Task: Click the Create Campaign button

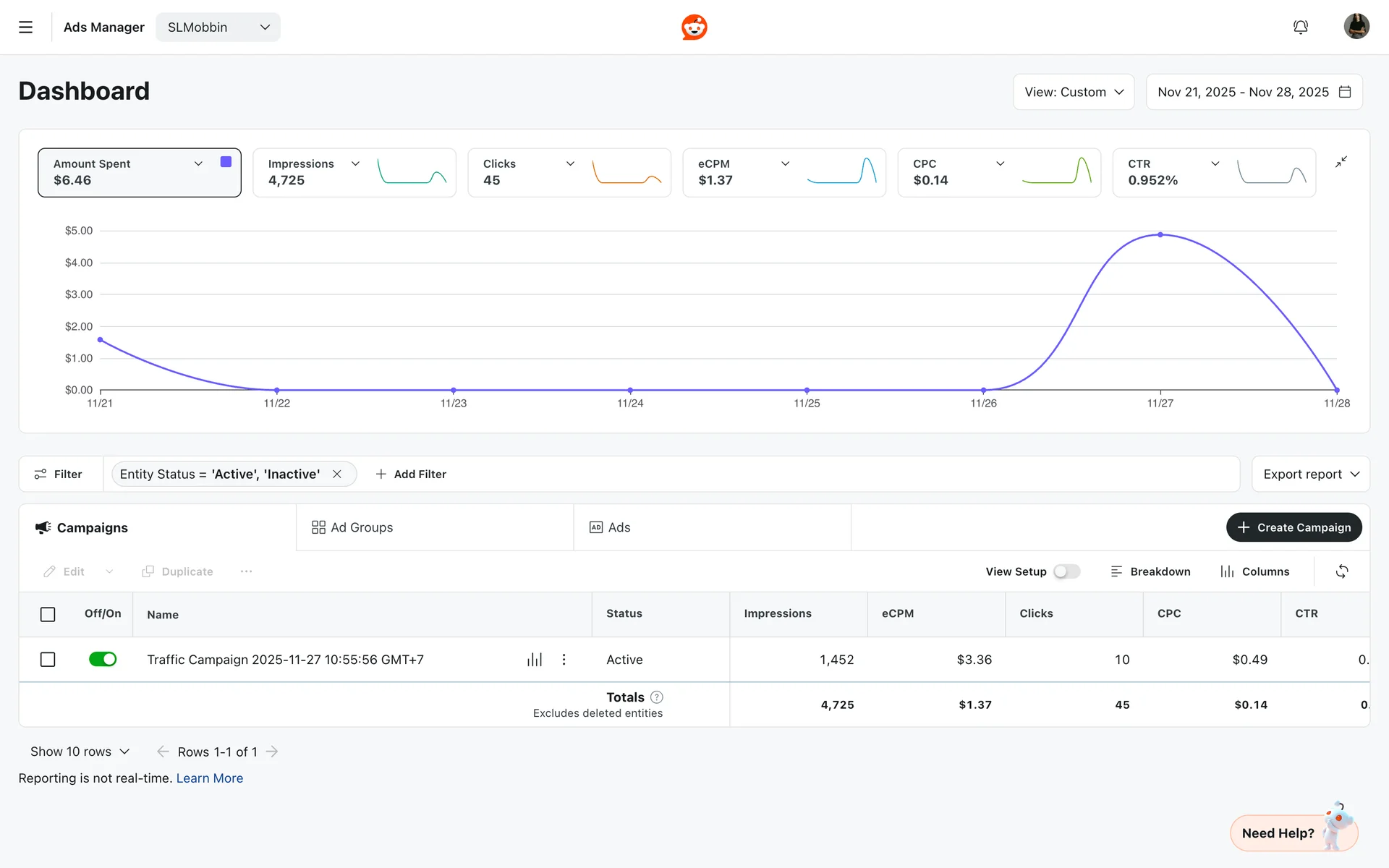Action: [1294, 528]
